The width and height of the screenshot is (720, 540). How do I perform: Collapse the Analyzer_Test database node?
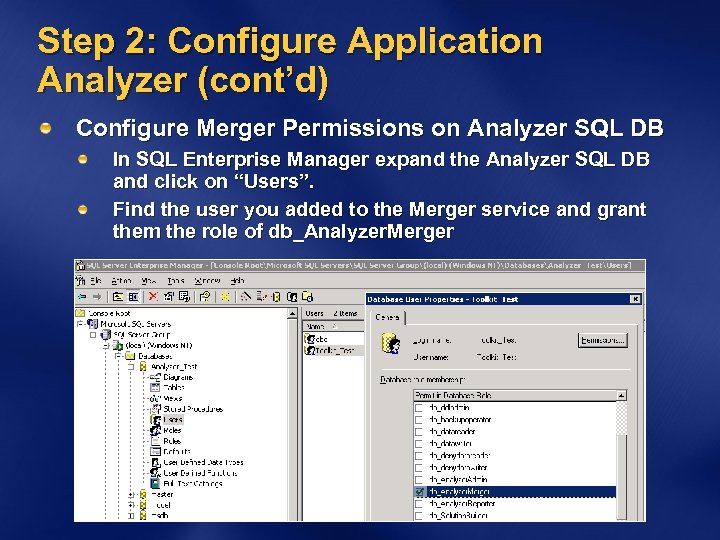click(131, 366)
